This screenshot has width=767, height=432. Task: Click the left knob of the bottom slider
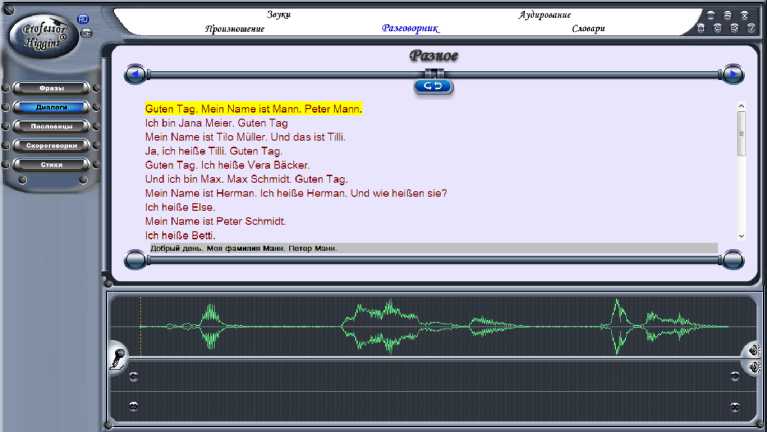point(135,259)
